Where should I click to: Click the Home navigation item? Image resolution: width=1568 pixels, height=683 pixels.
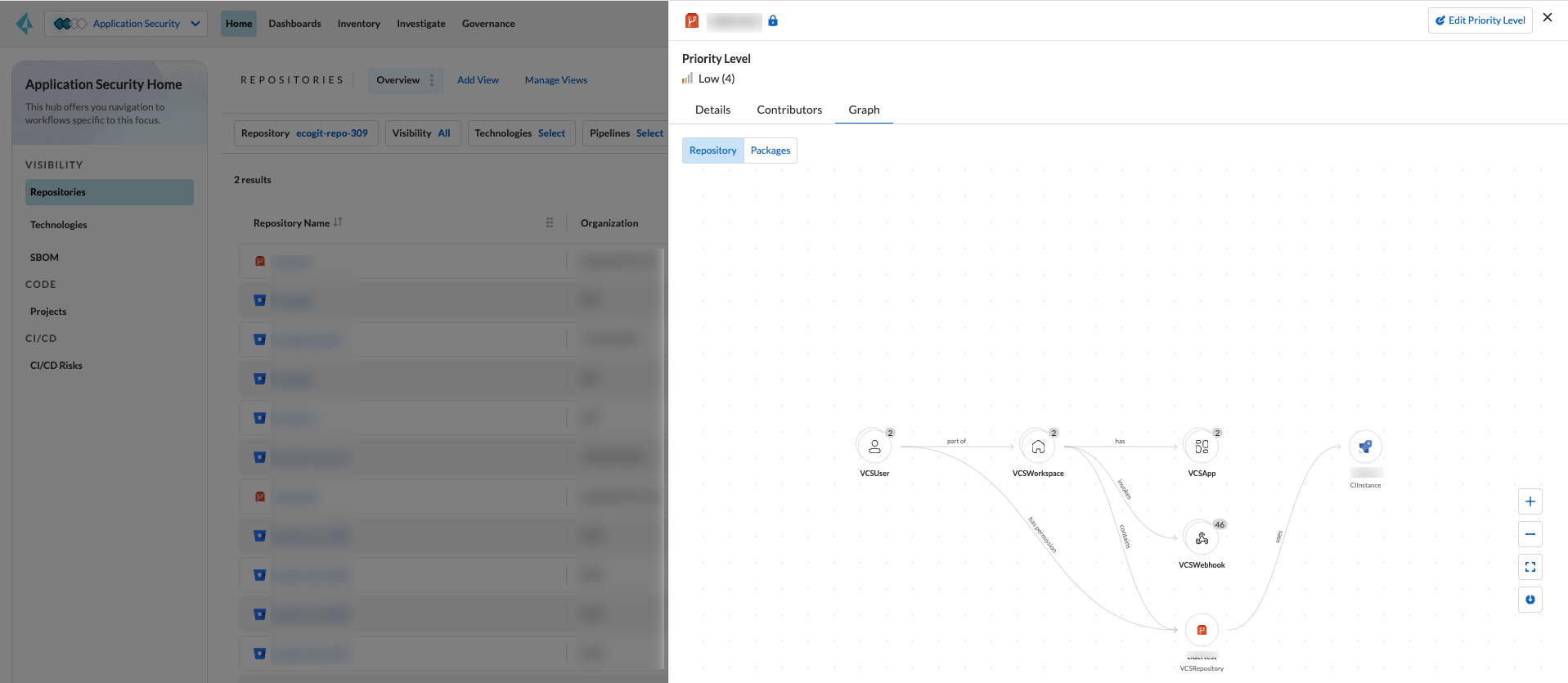pos(239,24)
